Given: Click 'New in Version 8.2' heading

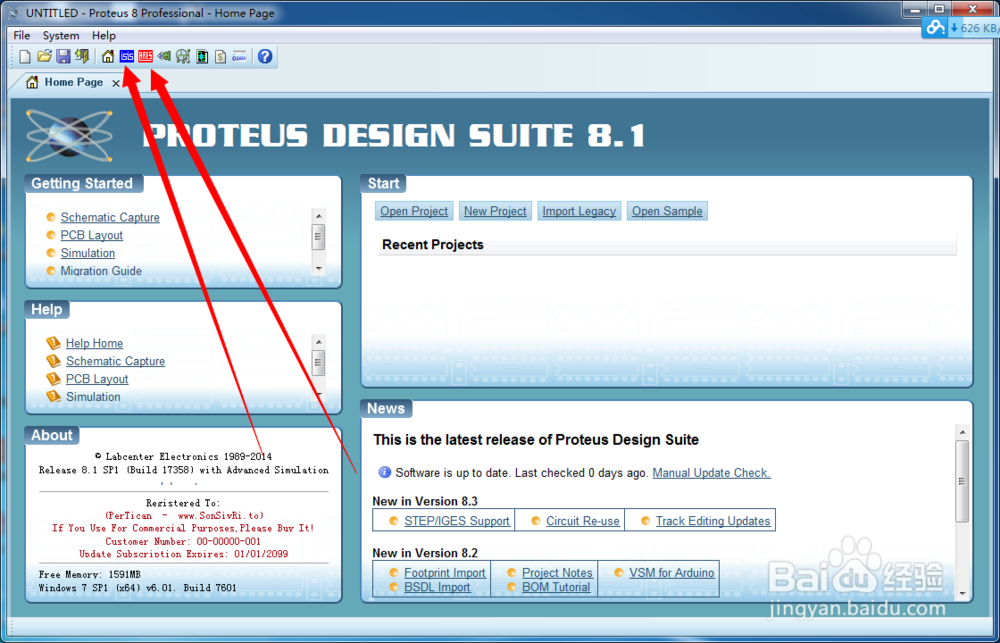Looking at the screenshot, I should pos(425,553).
